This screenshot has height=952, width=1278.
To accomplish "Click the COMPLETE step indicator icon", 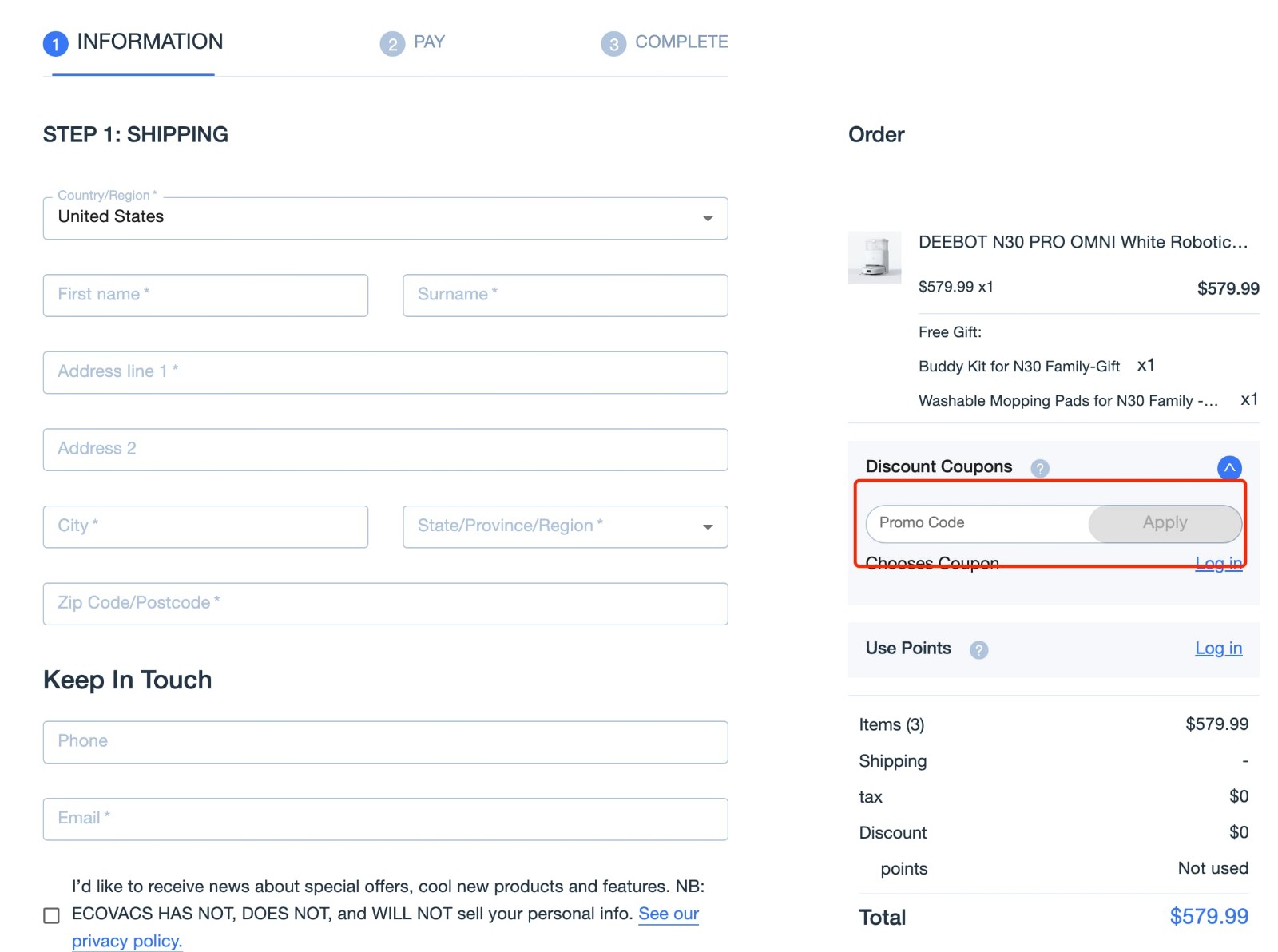I will [612, 43].
